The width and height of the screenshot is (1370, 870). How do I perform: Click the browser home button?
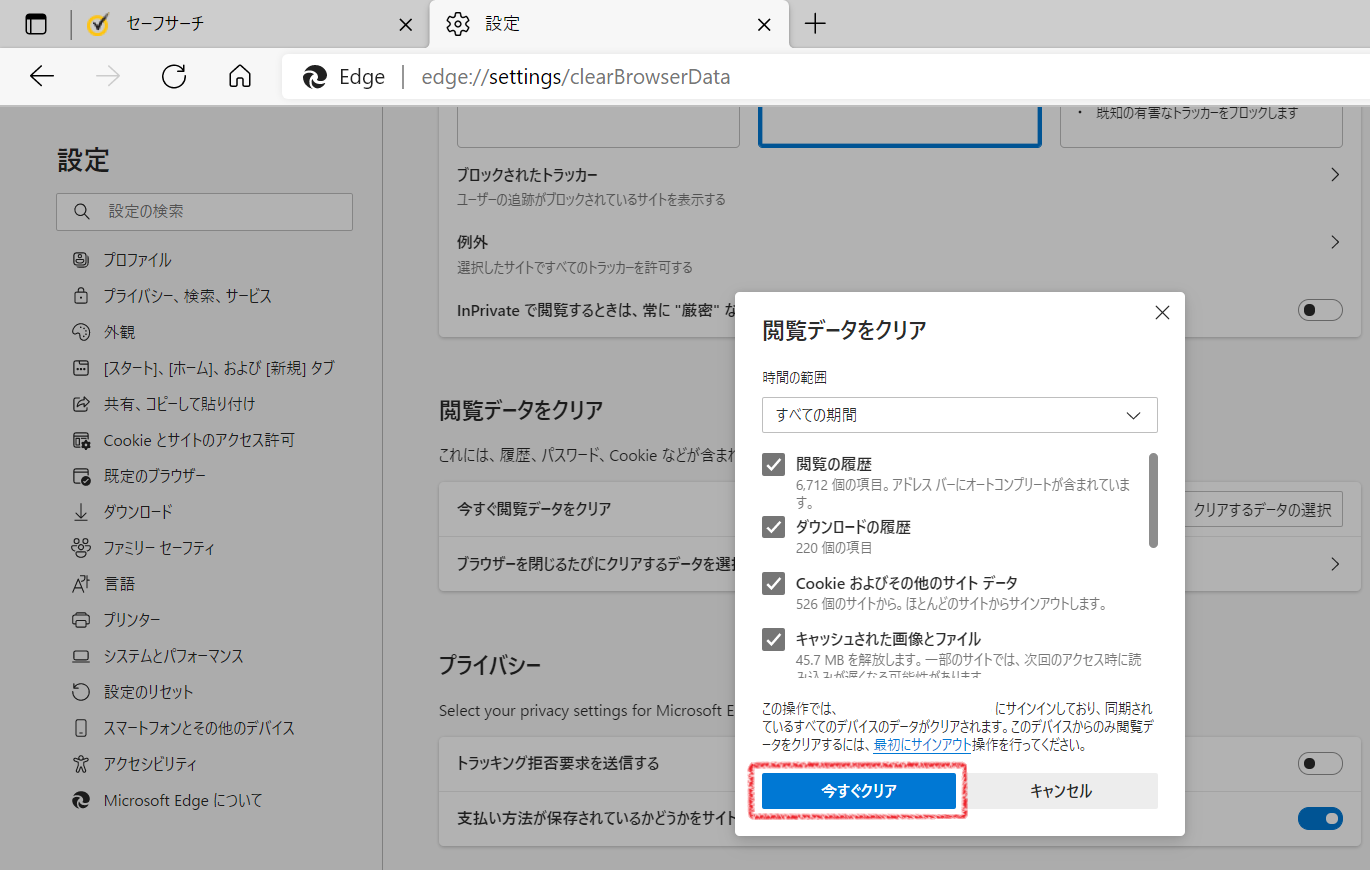[x=239, y=76]
